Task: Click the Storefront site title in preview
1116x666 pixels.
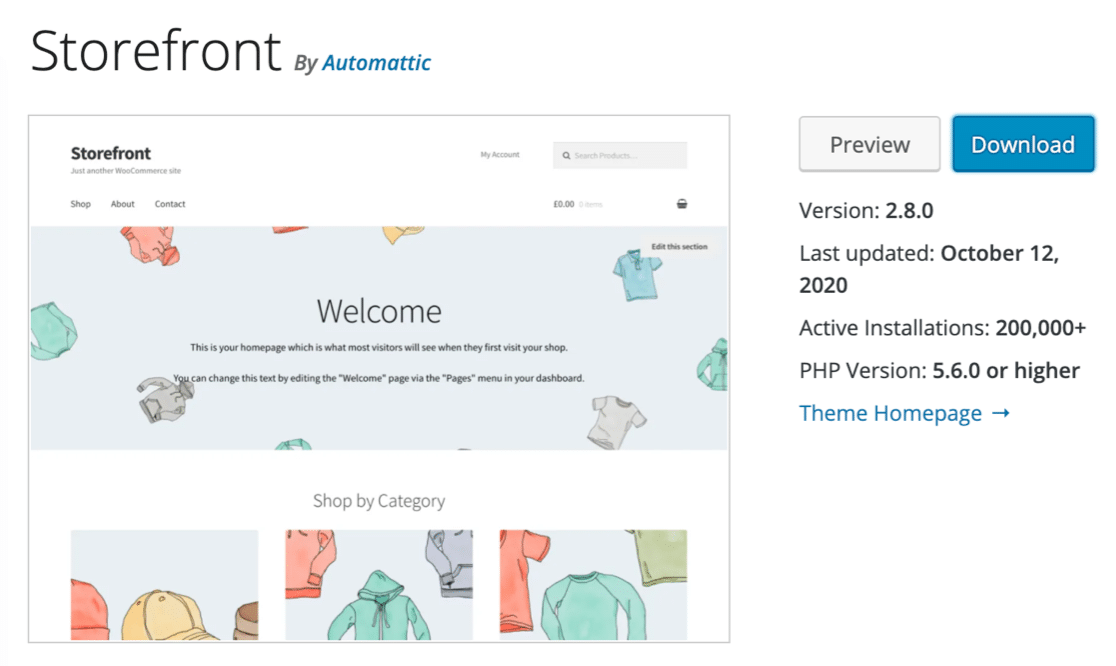Action: pyautogui.click(x=110, y=153)
